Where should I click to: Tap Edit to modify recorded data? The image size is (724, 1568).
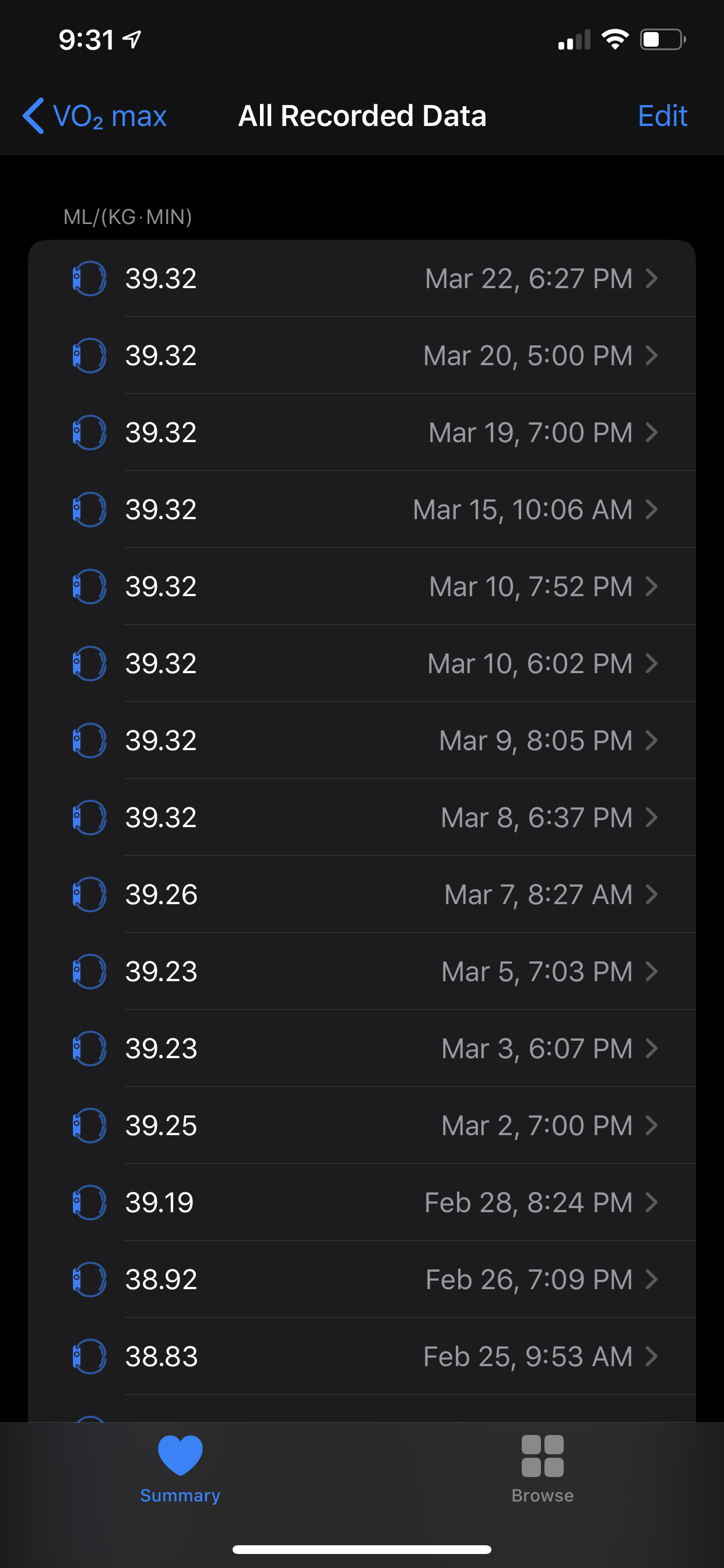pos(662,116)
